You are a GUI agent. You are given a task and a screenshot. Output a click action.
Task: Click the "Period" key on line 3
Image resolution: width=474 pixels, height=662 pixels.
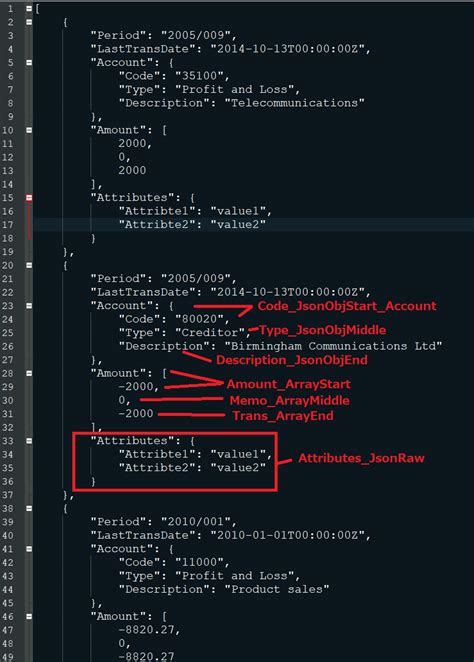point(119,35)
